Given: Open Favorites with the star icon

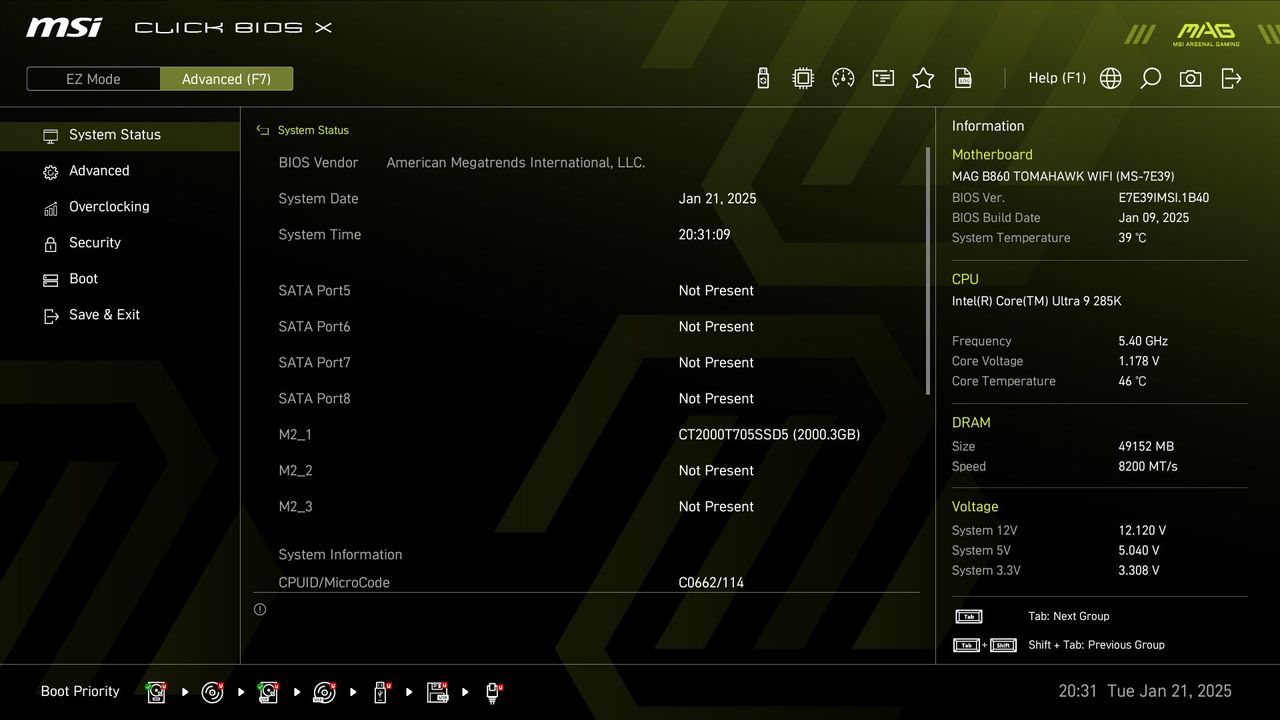Looking at the screenshot, I should (923, 78).
